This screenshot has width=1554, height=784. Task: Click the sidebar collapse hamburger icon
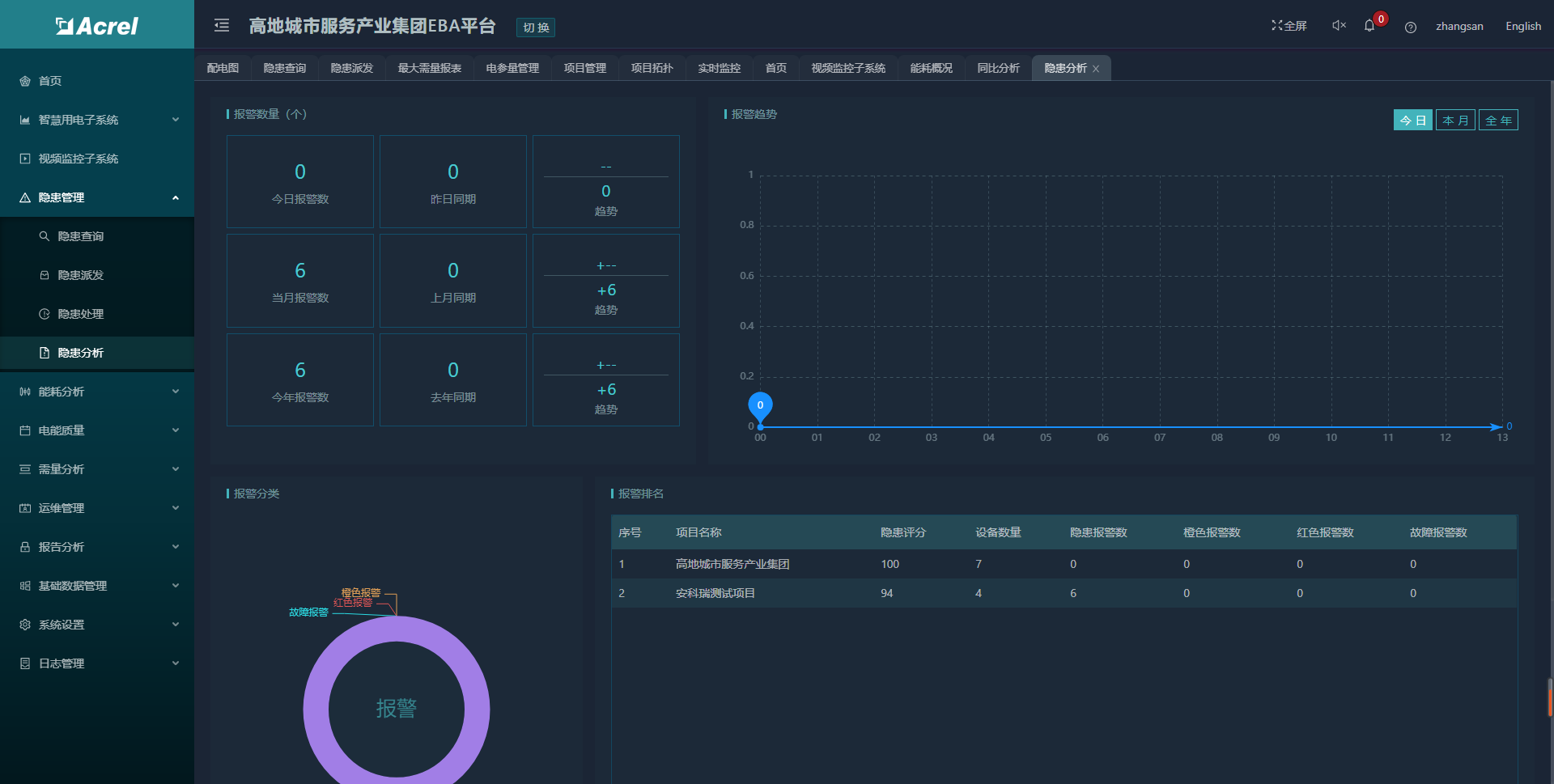tap(222, 26)
